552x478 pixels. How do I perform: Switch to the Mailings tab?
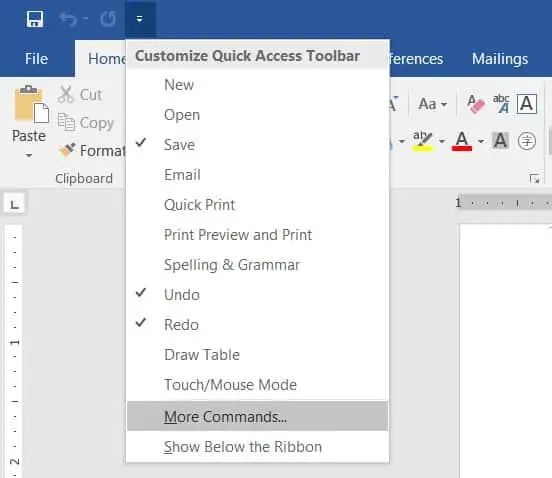500,58
